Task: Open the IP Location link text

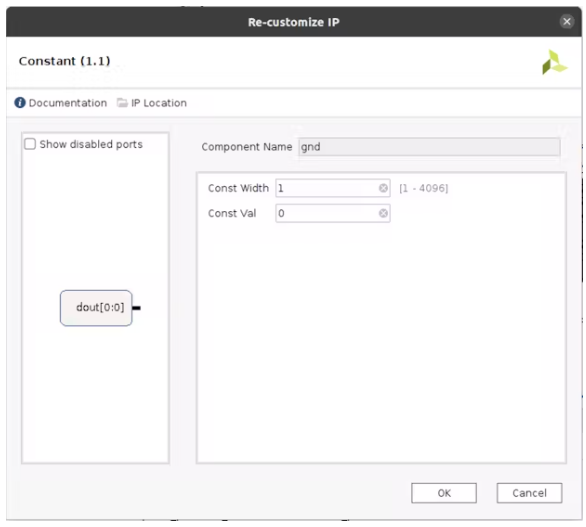Action: (159, 103)
